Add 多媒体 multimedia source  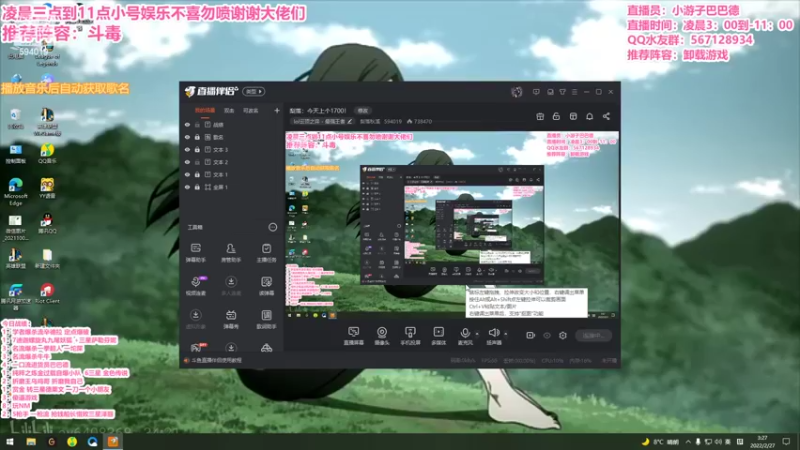438,336
